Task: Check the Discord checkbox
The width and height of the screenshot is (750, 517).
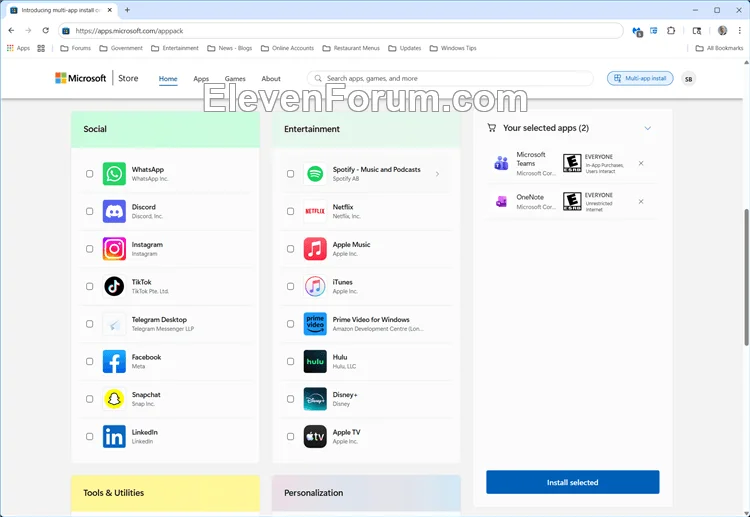Action: coord(89,211)
